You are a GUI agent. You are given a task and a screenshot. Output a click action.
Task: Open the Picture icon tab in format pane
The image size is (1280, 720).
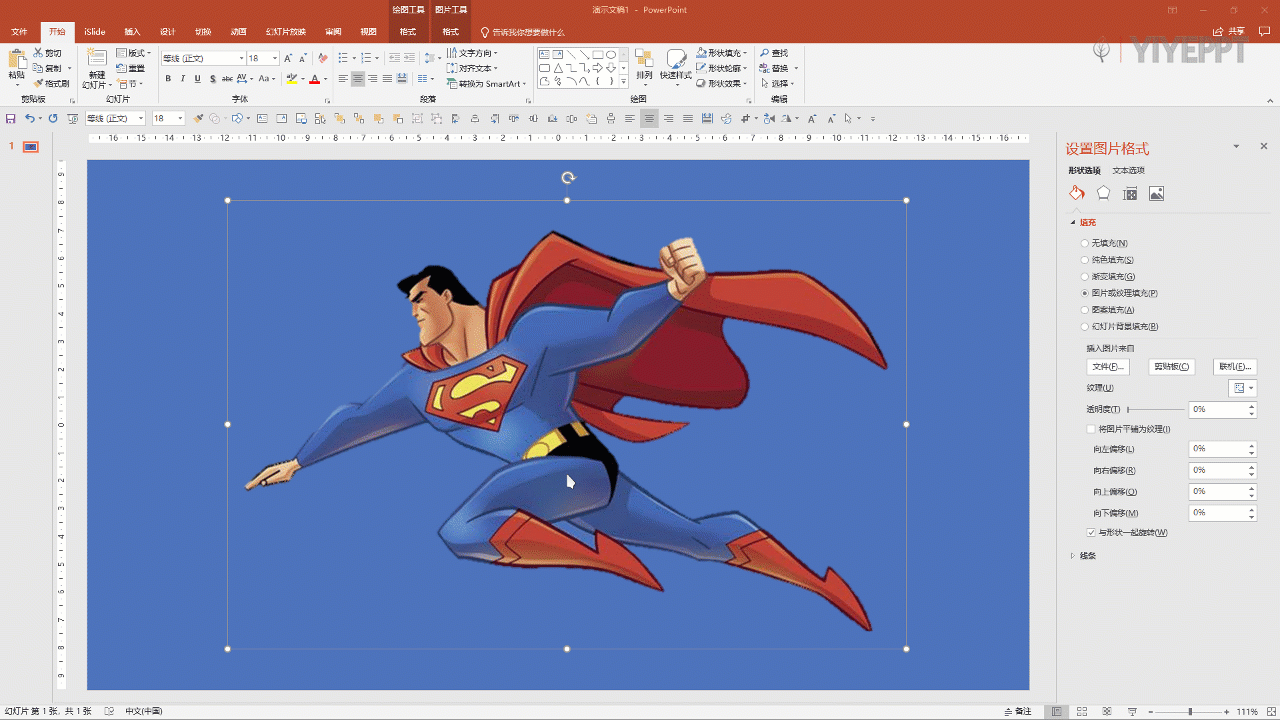(x=1156, y=193)
